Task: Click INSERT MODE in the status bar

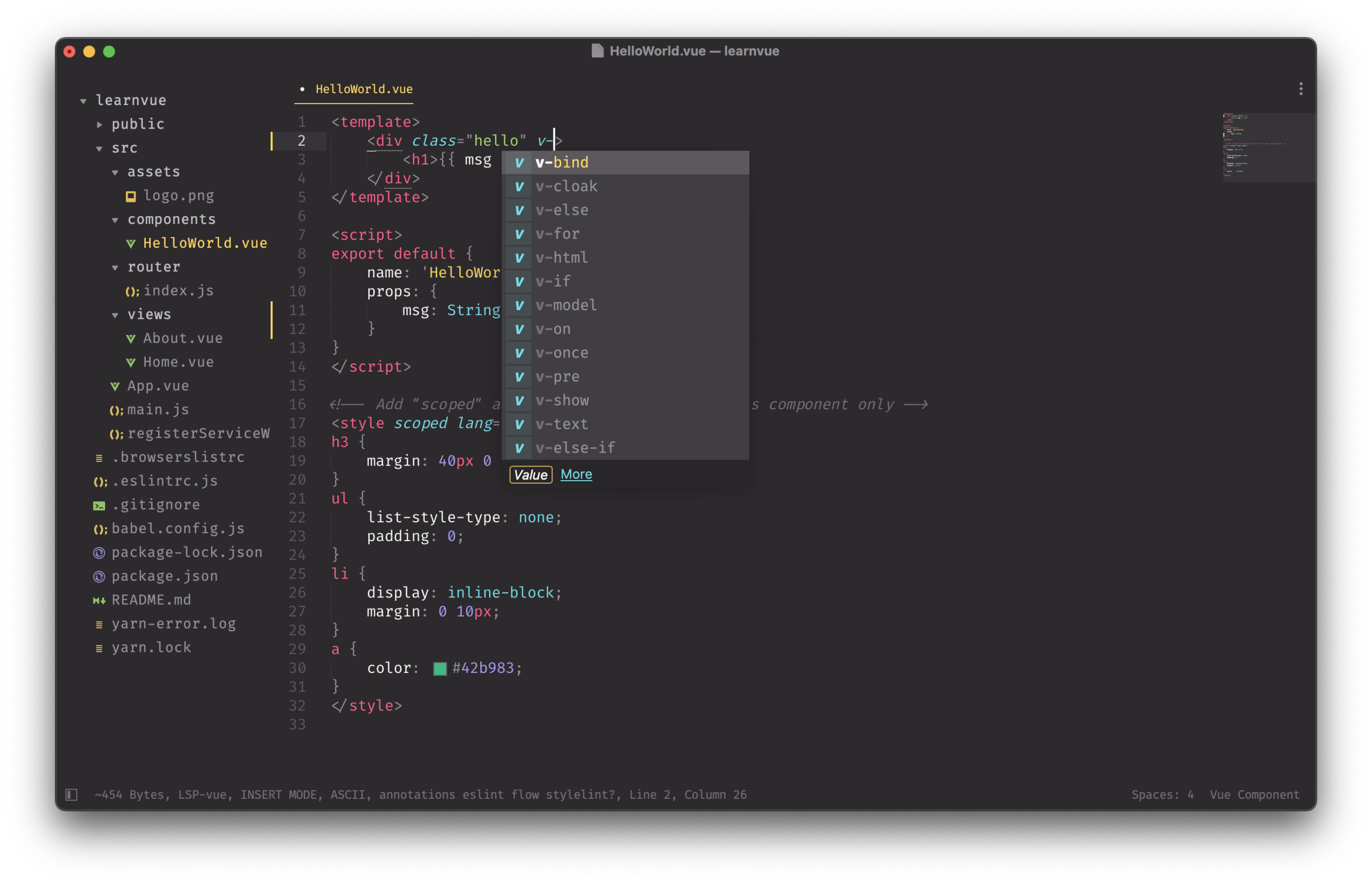Action: pos(278,795)
